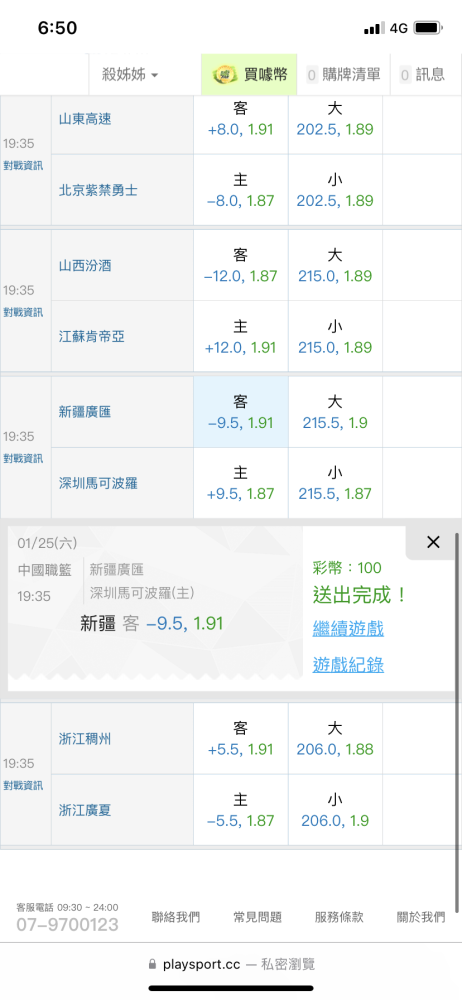Click the 遊戲紀錄 link
Image resolution: width=462 pixels, height=1000 pixels.
coord(348,665)
